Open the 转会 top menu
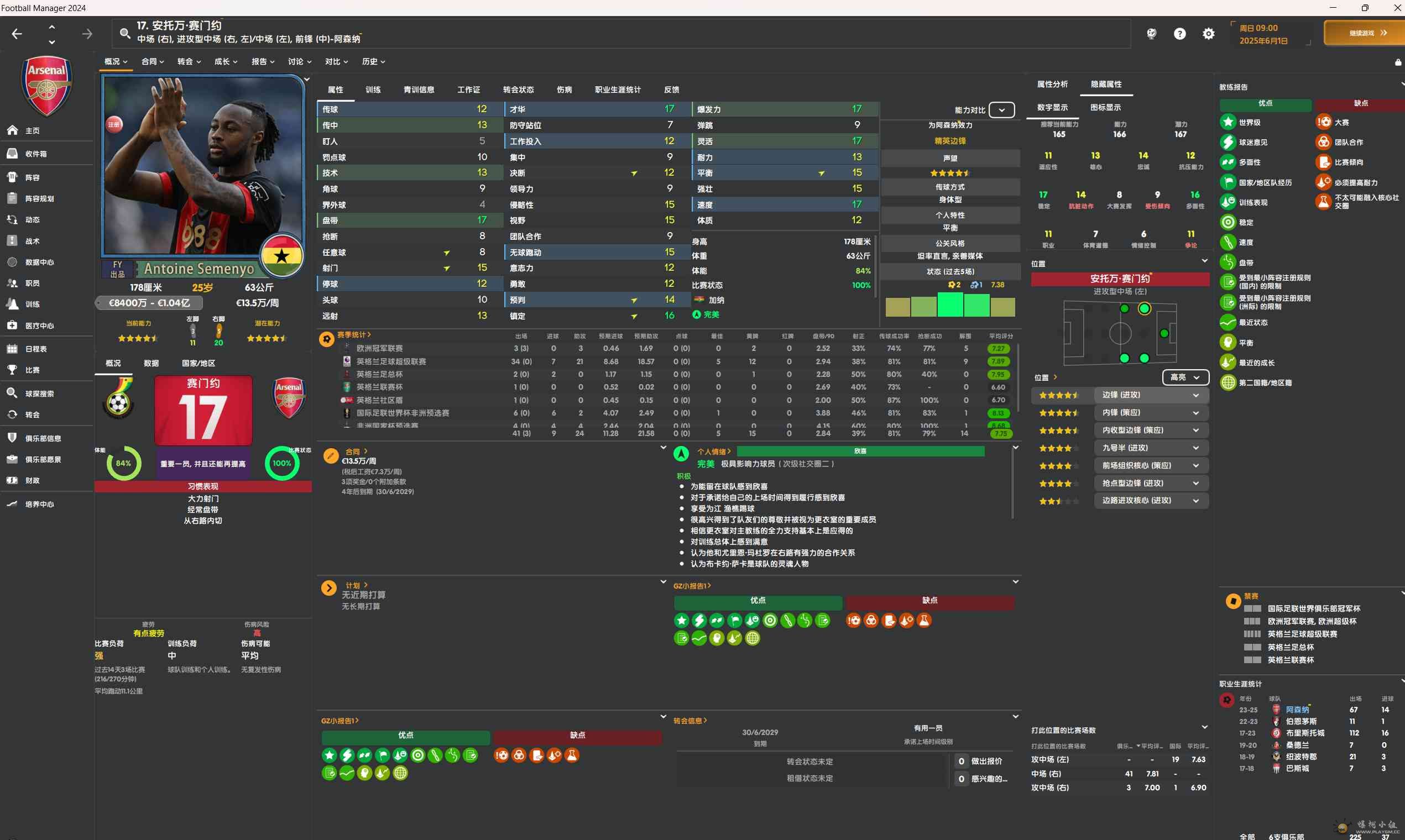The width and height of the screenshot is (1405, 840). click(x=189, y=61)
